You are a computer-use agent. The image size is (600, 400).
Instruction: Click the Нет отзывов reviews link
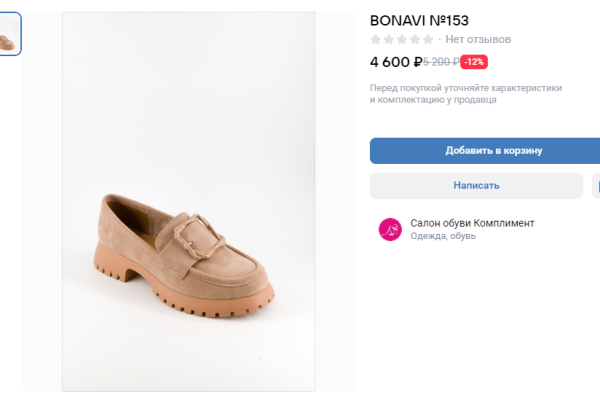[x=478, y=40]
